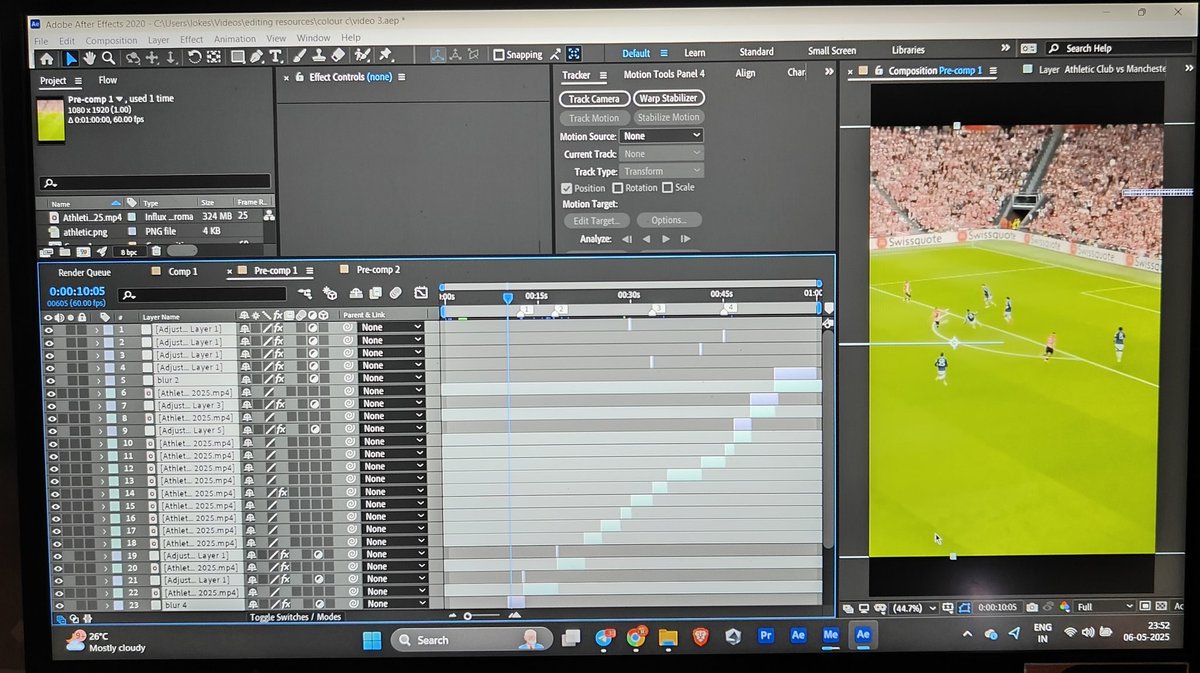Click the timeline zoom slider handle

click(x=467, y=616)
